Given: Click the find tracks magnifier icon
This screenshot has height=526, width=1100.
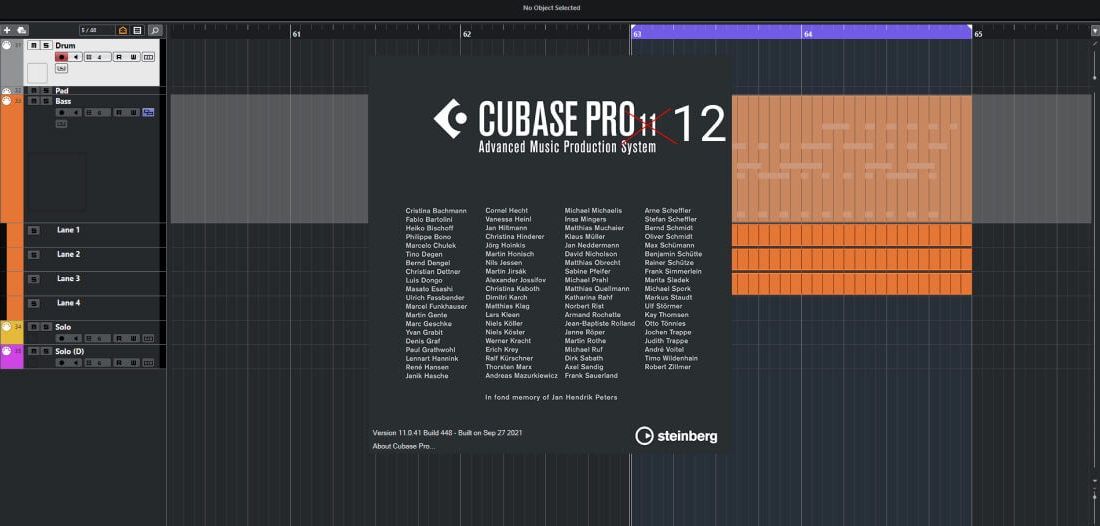Looking at the screenshot, I should pyautogui.click(x=155, y=30).
